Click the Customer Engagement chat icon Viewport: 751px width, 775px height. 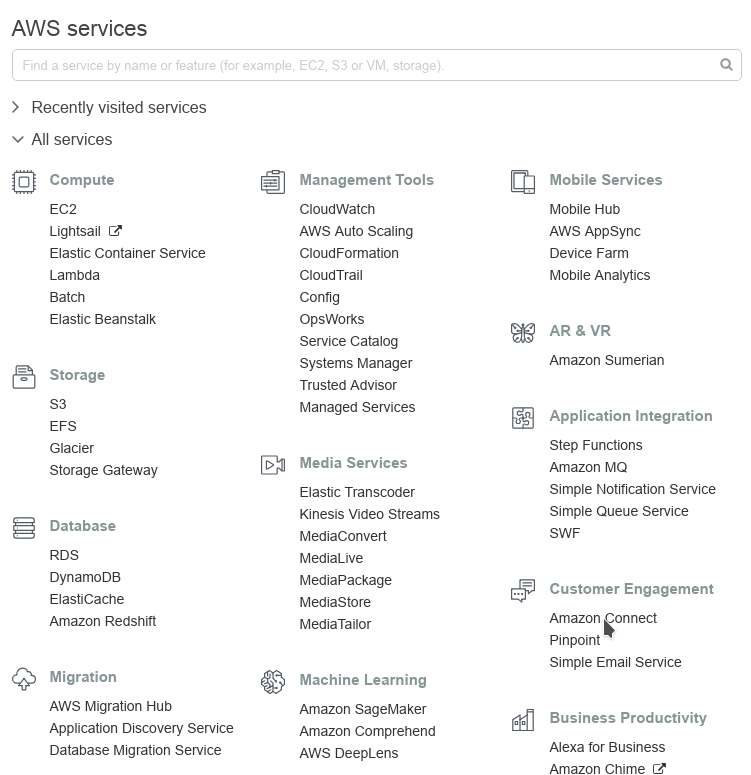coord(523,591)
